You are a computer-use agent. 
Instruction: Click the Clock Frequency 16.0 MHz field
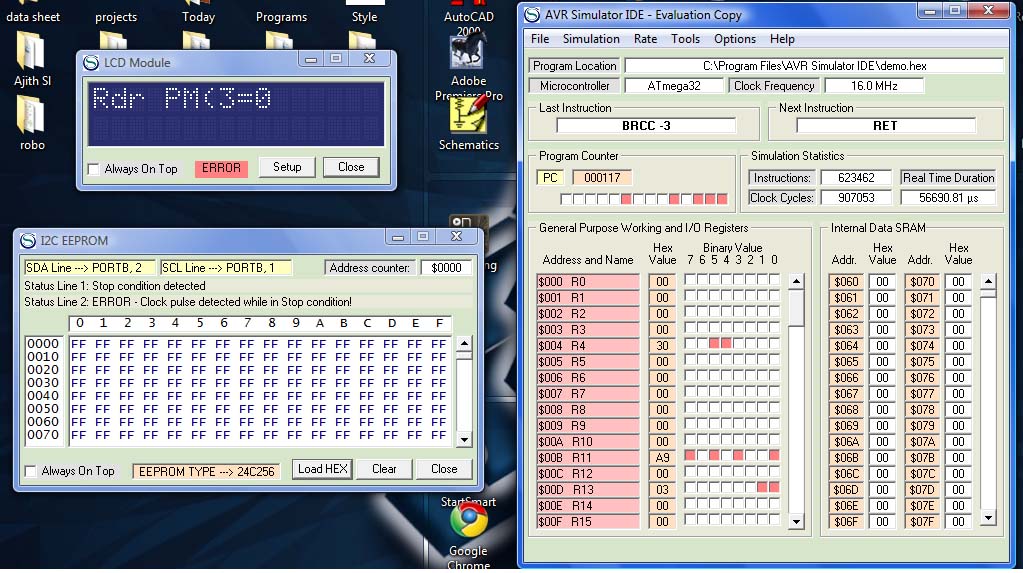point(874,86)
